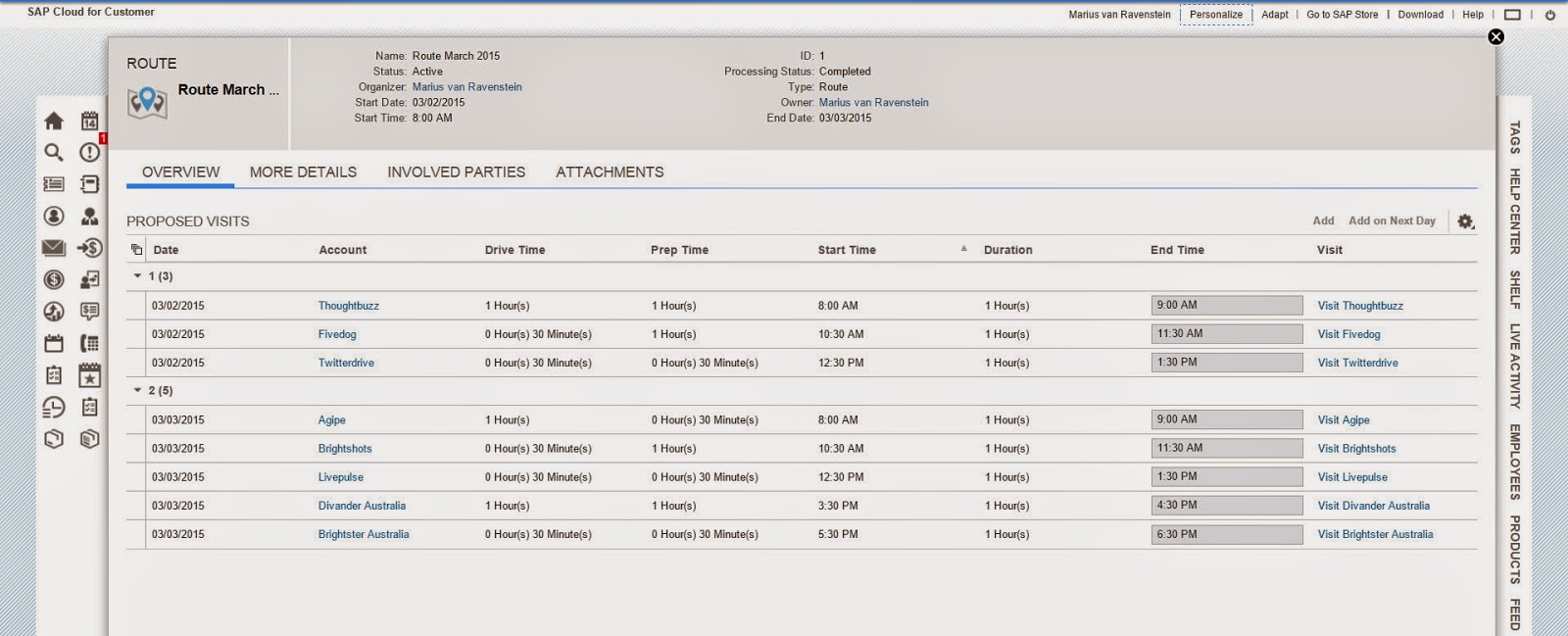Open the LIVE ACTIVITY side panel
The height and width of the screenshot is (636, 1568).
click(x=1515, y=366)
